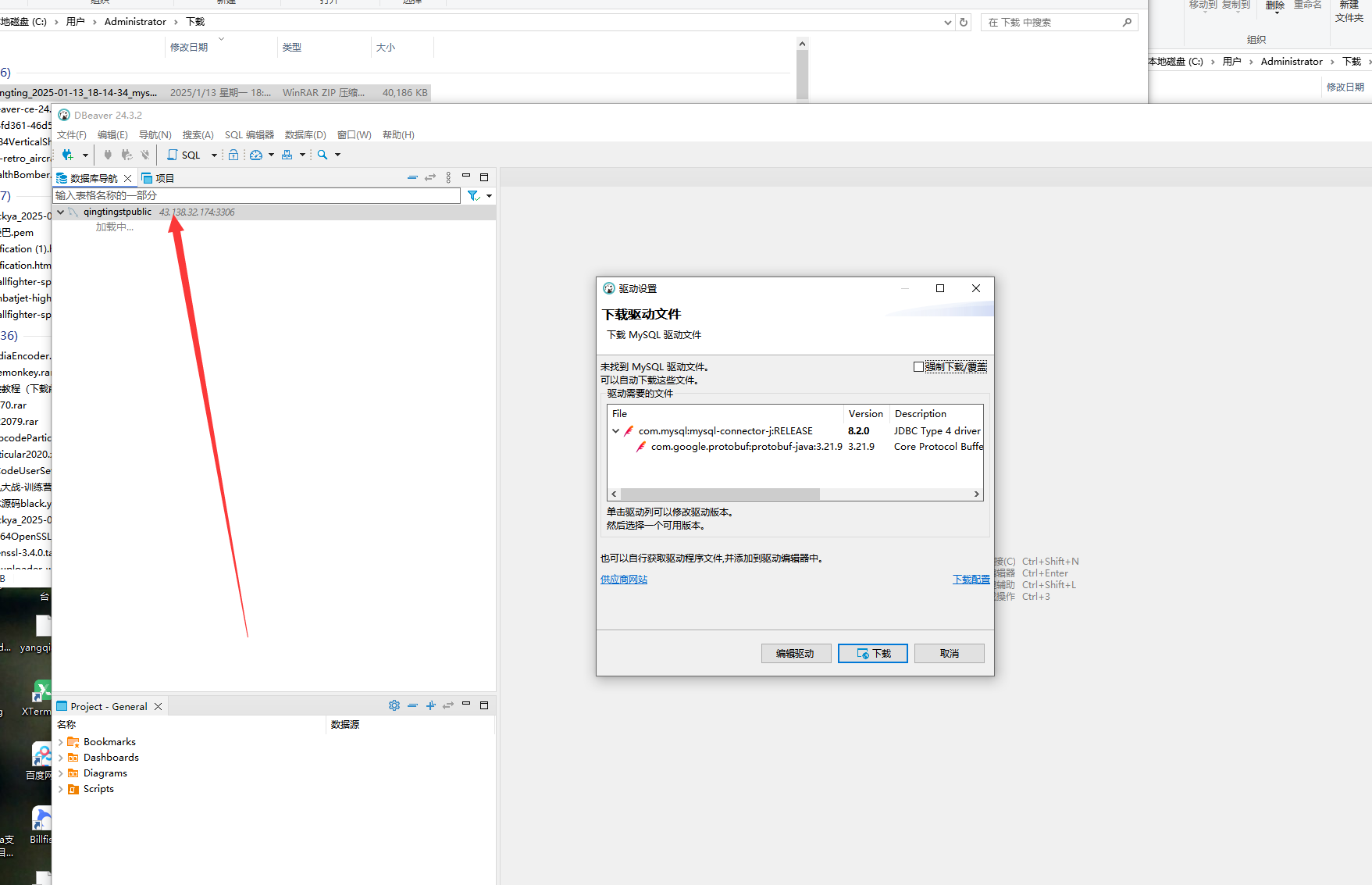Click the magnifier search toolbar icon
The width and height of the screenshot is (1372, 885).
click(x=323, y=155)
